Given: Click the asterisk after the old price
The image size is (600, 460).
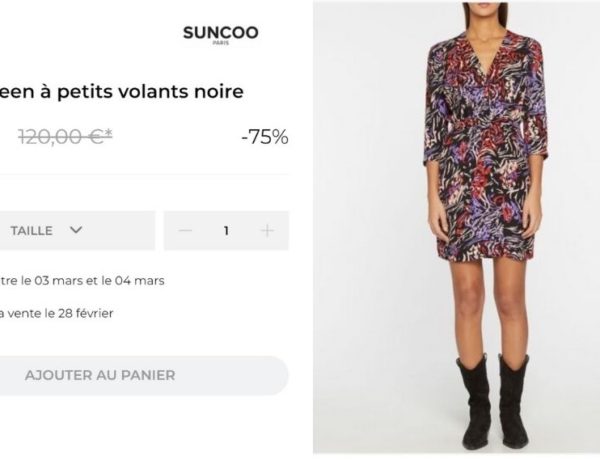Looking at the screenshot, I should (x=109, y=133).
